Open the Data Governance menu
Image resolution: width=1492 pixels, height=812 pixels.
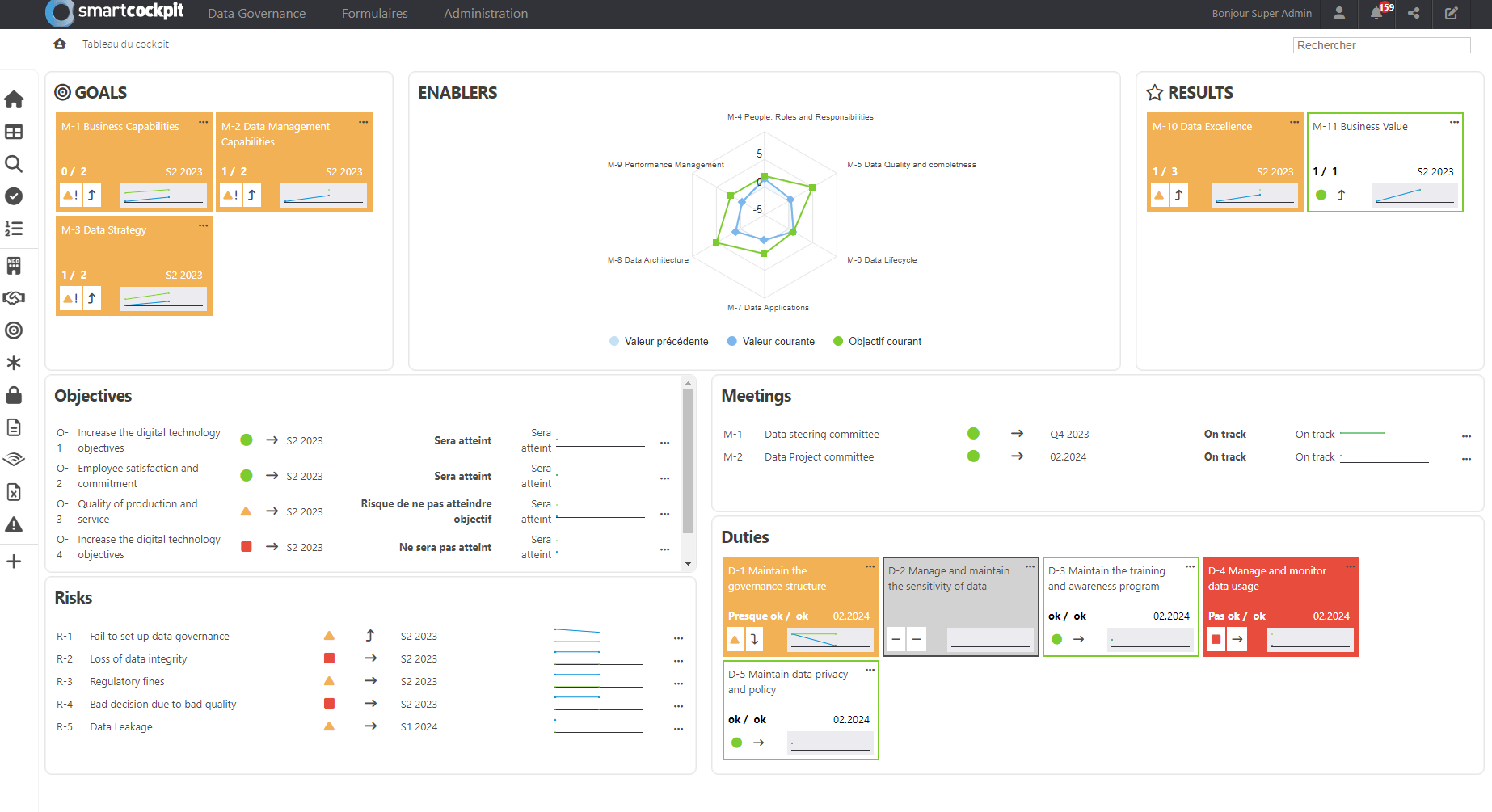(256, 14)
